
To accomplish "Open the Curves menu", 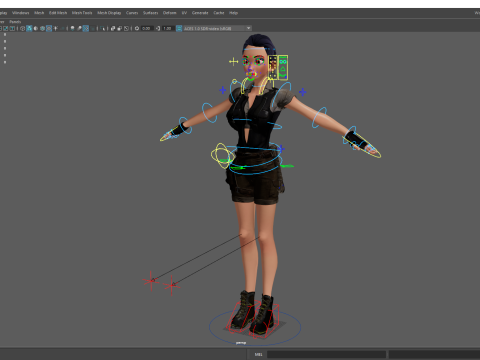I will (132, 13).
